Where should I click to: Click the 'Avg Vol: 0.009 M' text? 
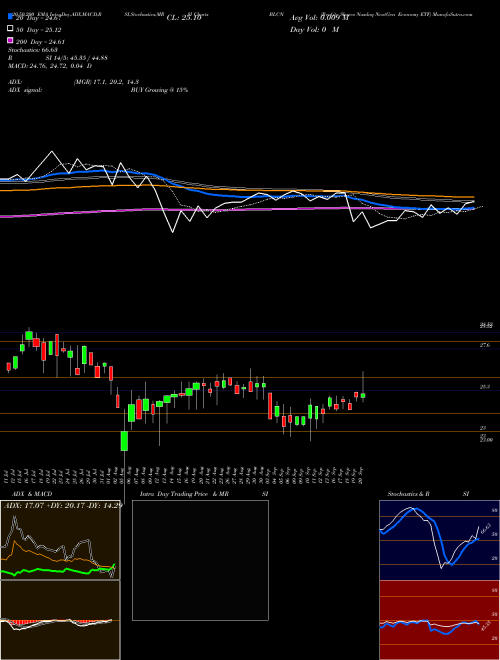[x=319, y=18]
